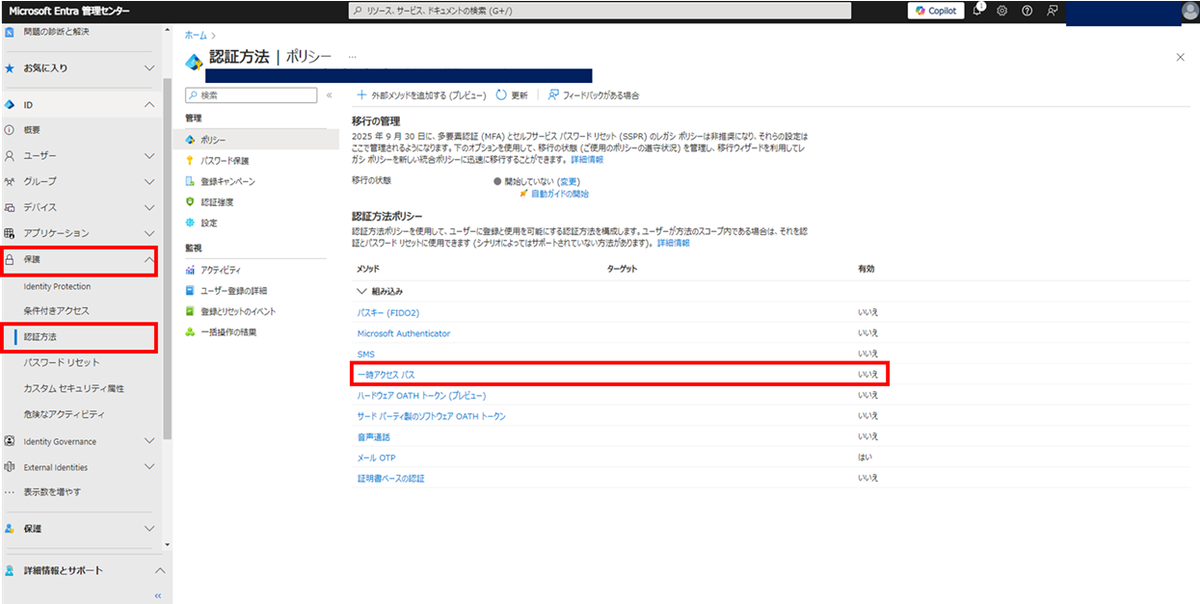
Task: Open Microsoft Authenticator method
Action: [404, 333]
